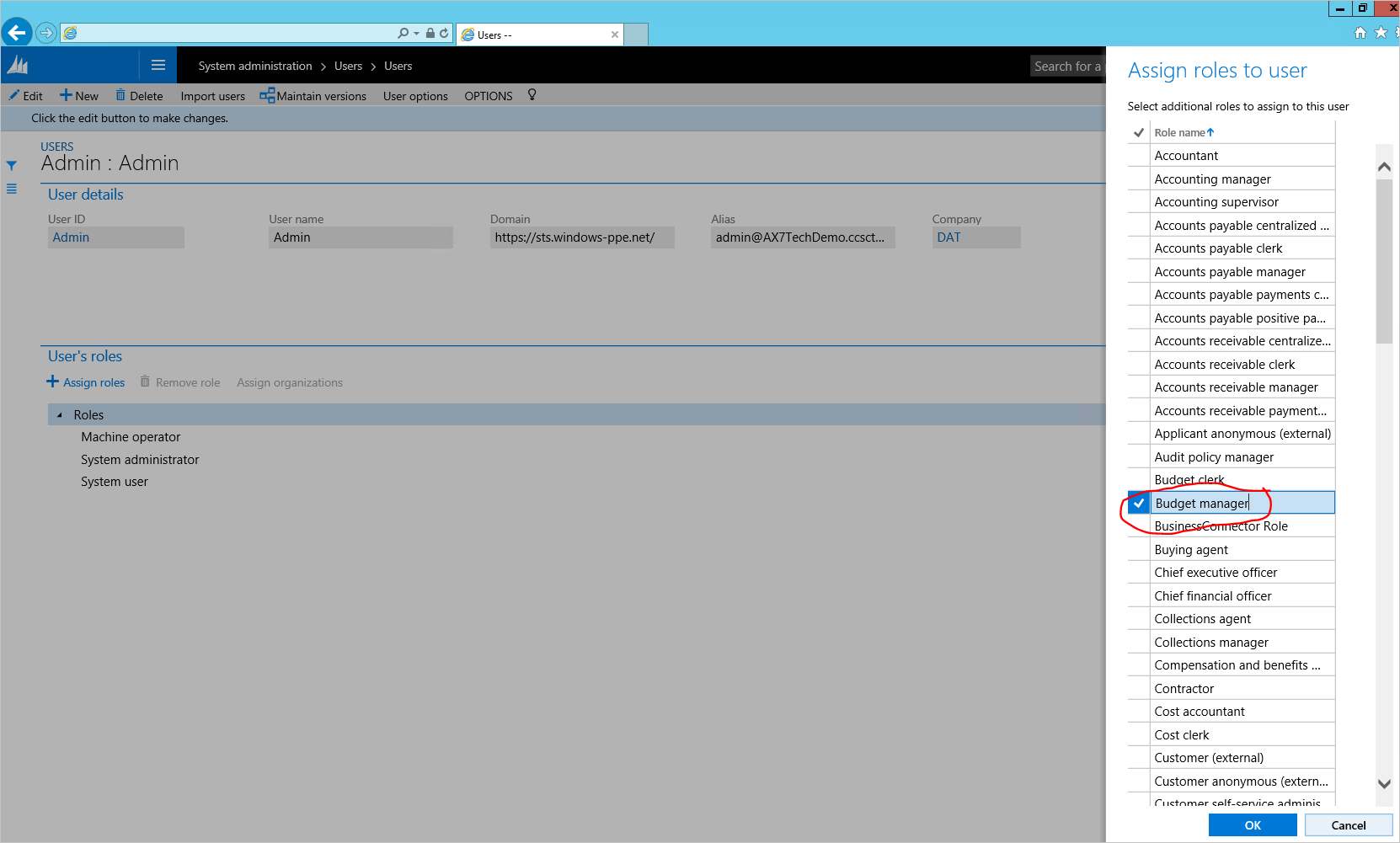Screen dimensions: 1400x843
Task: Check the Collections agent checkbox
Action: click(1139, 619)
